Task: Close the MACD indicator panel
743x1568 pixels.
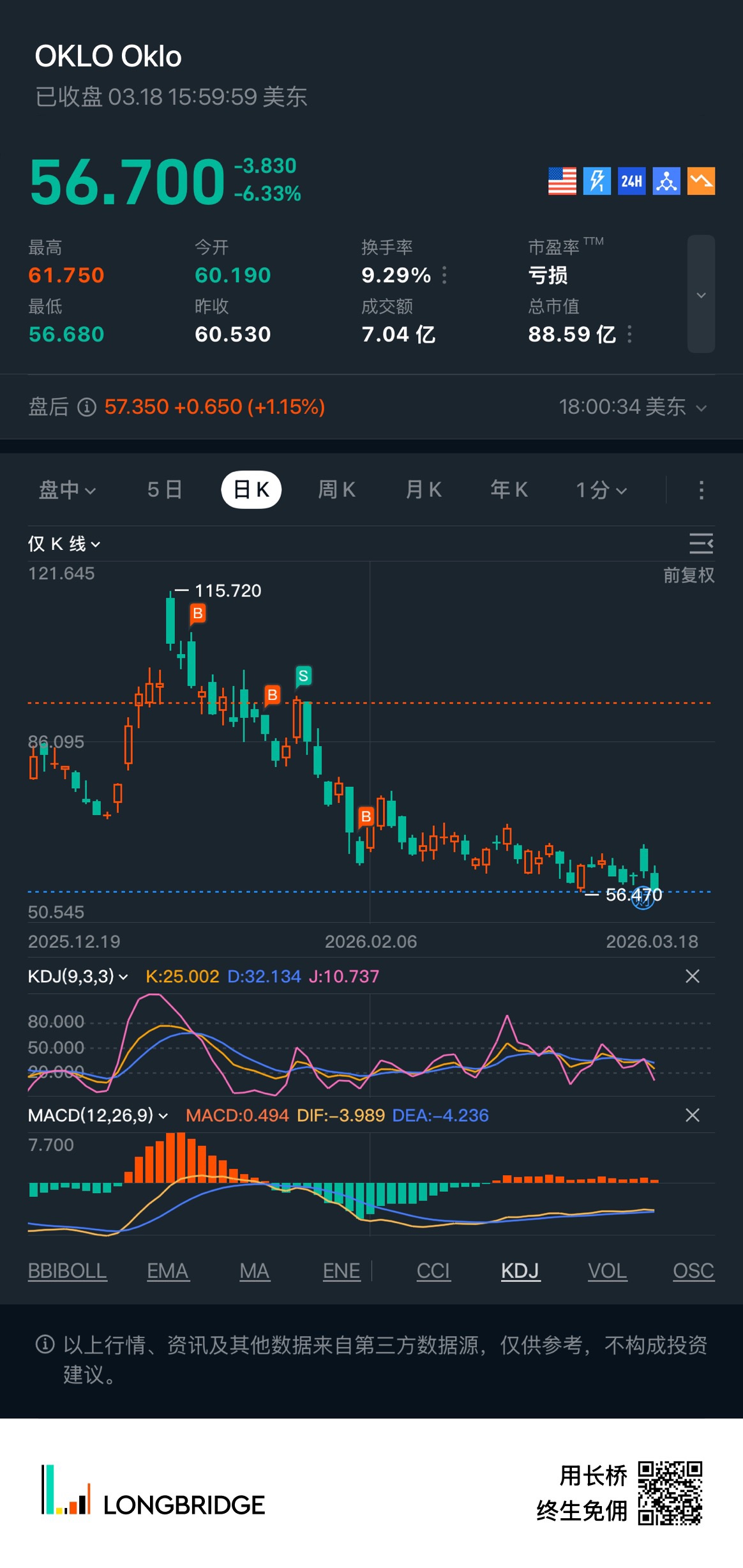Action: (x=692, y=1115)
